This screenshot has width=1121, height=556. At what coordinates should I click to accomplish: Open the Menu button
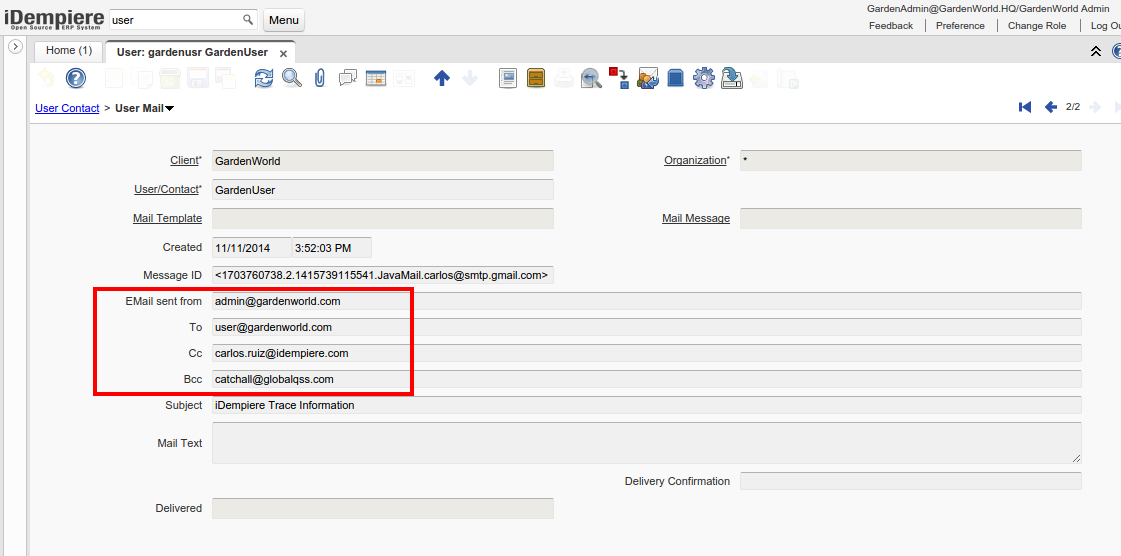(x=284, y=20)
